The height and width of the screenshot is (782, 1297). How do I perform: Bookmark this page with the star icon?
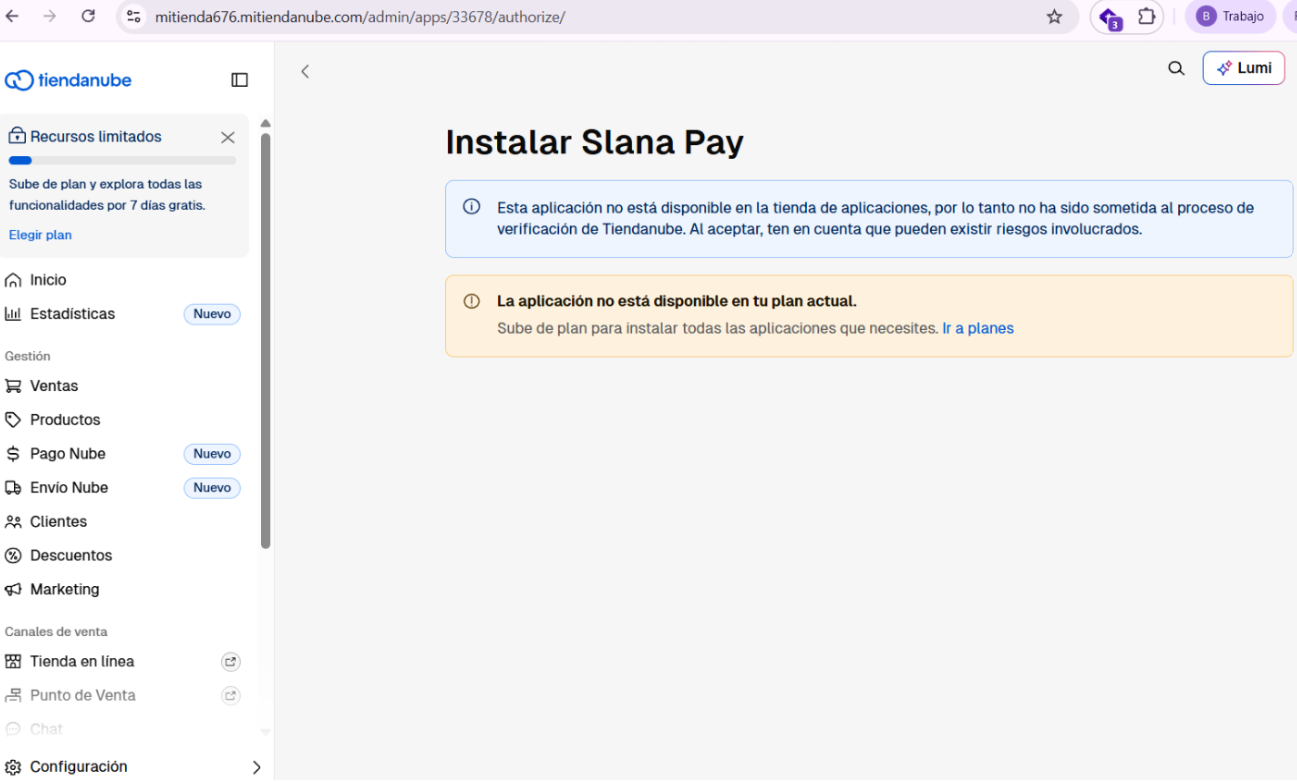click(1054, 16)
